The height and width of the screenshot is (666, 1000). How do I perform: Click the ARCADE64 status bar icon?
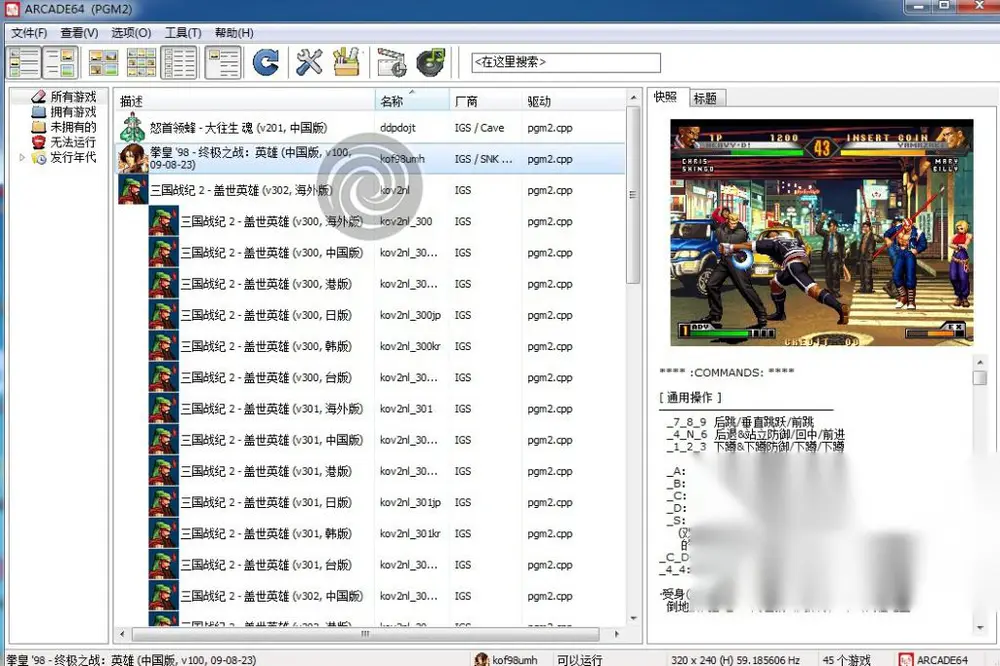pyautogui.click(x=906, y=660)
